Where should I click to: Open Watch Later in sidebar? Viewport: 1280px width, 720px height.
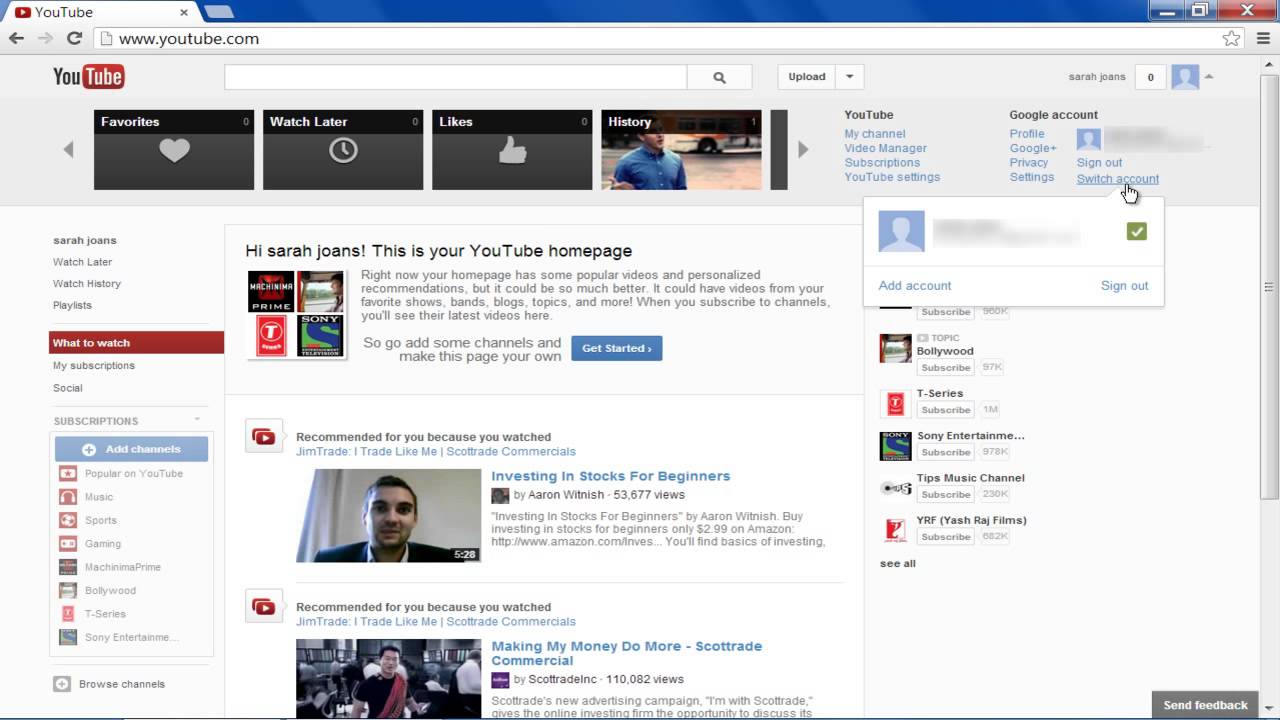click(82, 262)
